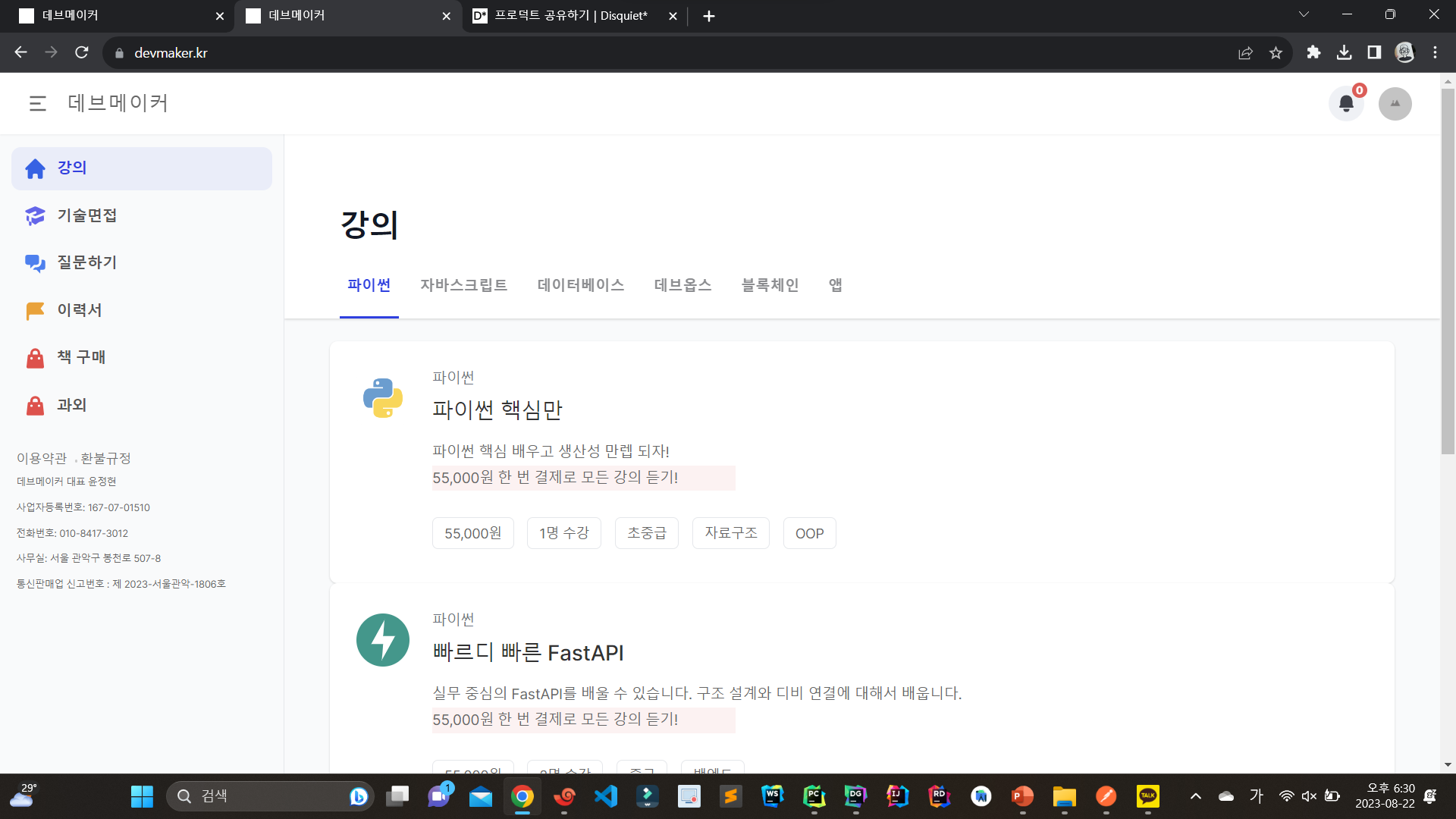
Task: Open PowerPoint from the taskbar
Action: [x=1022, y=796]
